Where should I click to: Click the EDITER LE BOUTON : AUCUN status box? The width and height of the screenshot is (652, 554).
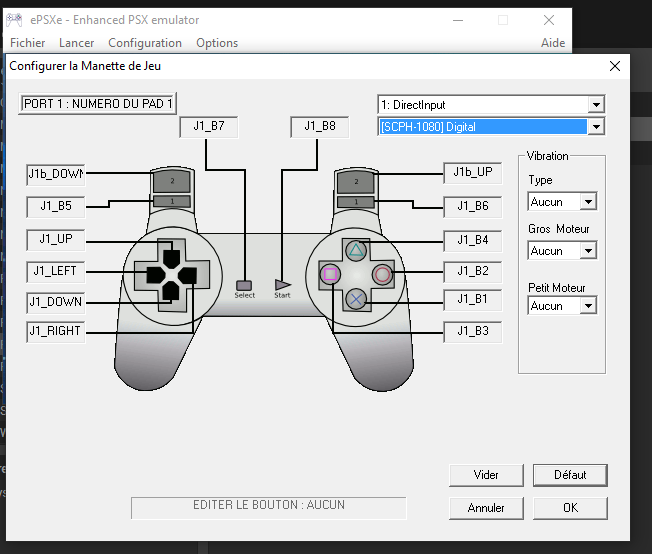pos(269,508)
